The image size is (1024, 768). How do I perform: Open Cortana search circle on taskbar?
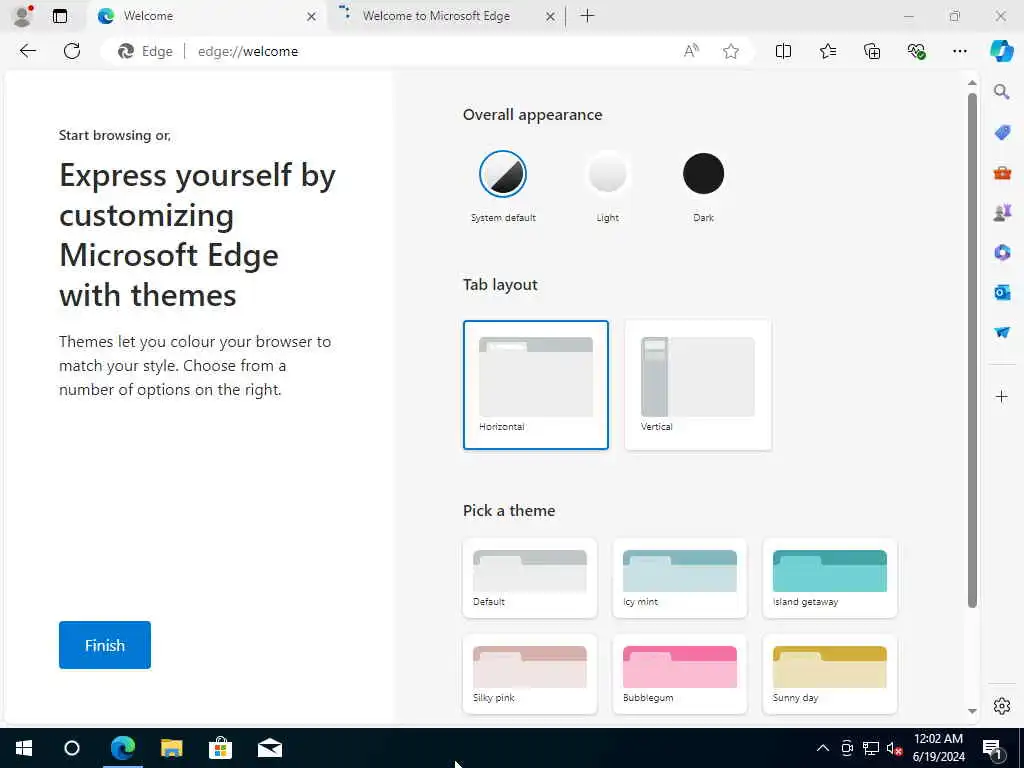72,748
